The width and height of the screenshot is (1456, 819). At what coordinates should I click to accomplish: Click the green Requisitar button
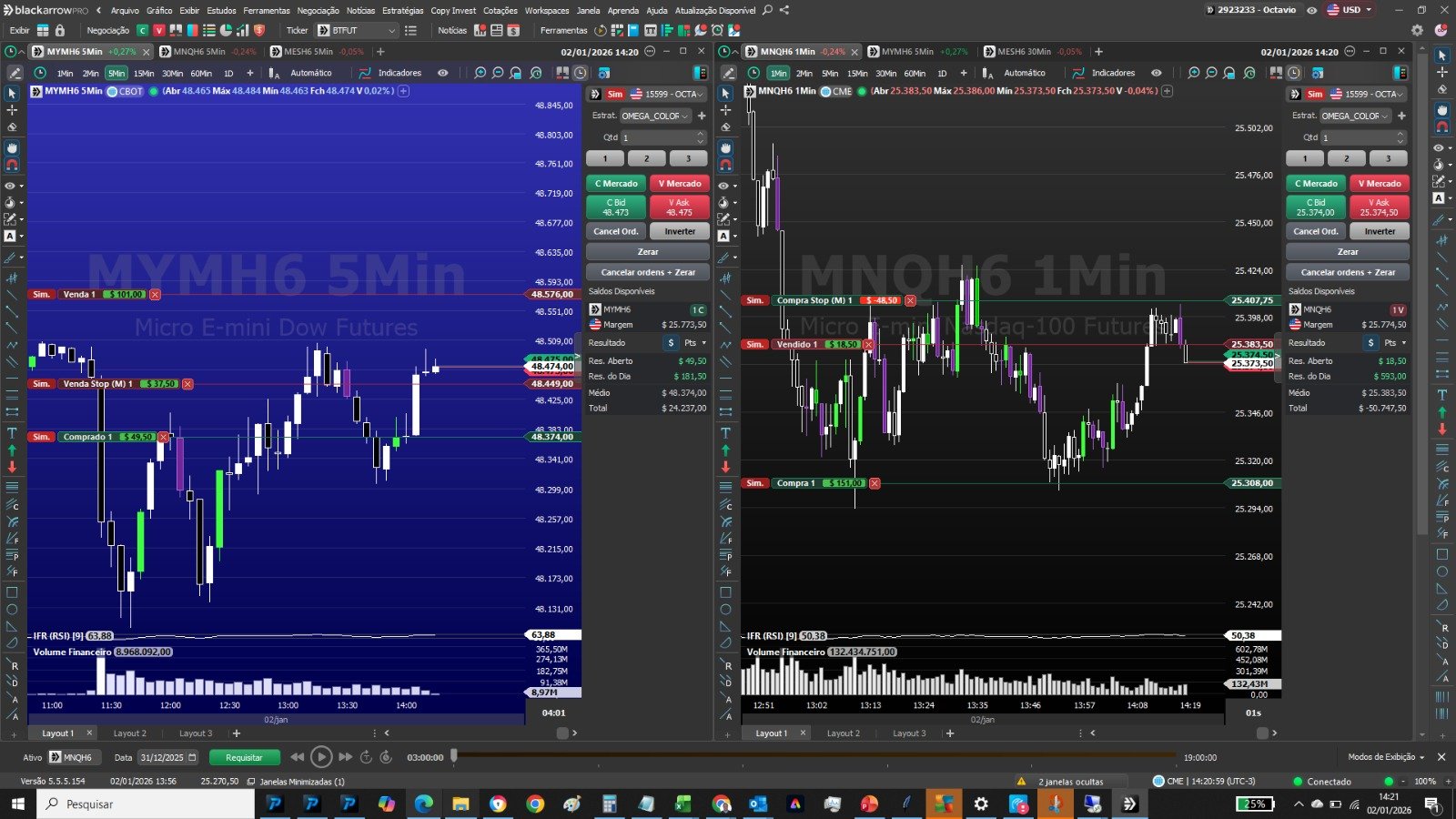click(243, 757)
